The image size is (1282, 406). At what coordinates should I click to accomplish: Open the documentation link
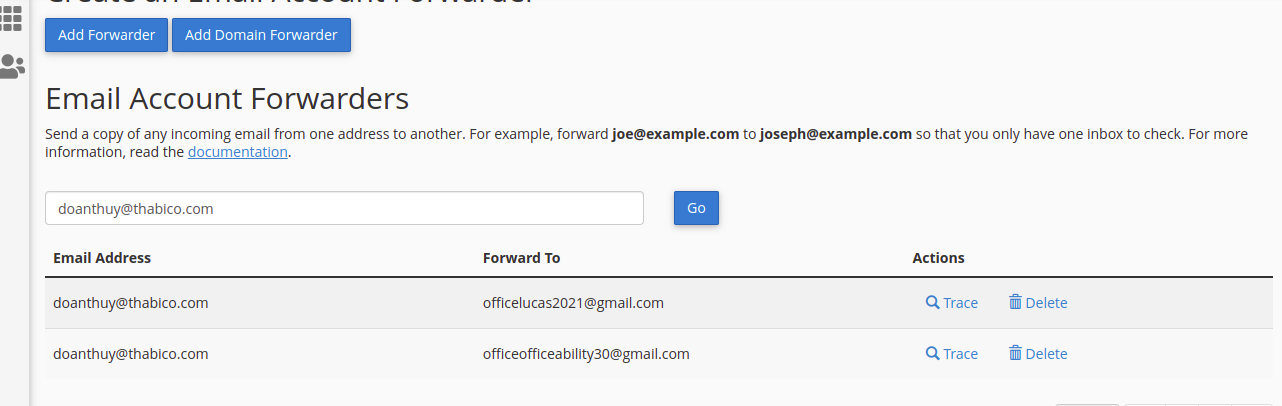[x=238, y=152]
